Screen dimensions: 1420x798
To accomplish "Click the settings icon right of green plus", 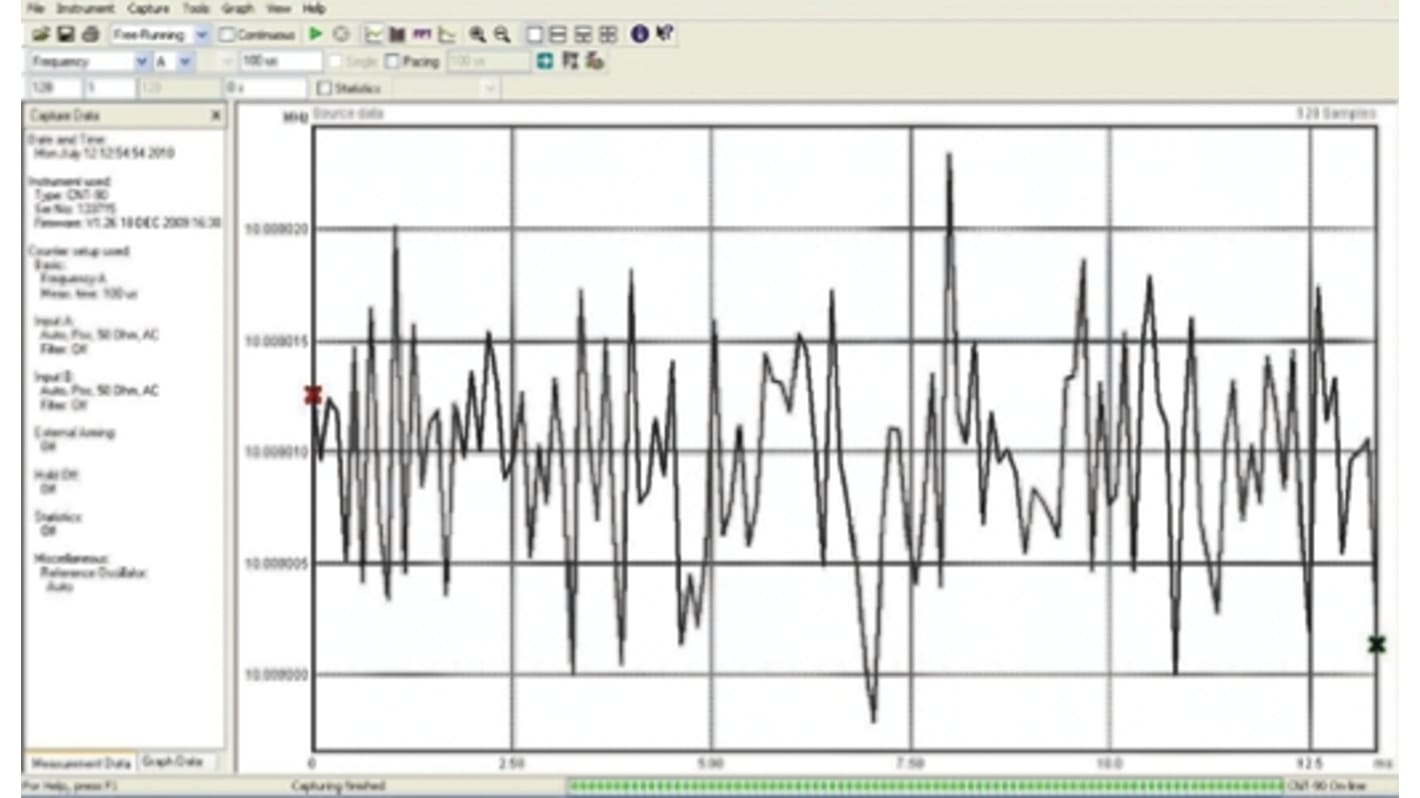I will coord(570,61).
